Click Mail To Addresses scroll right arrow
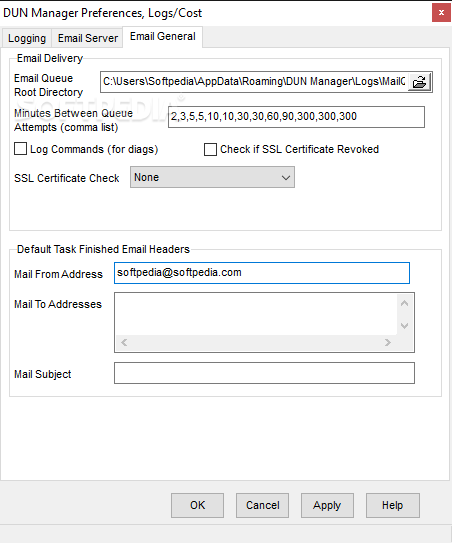Viewport: 452px width, 543px height. (388, 343)
